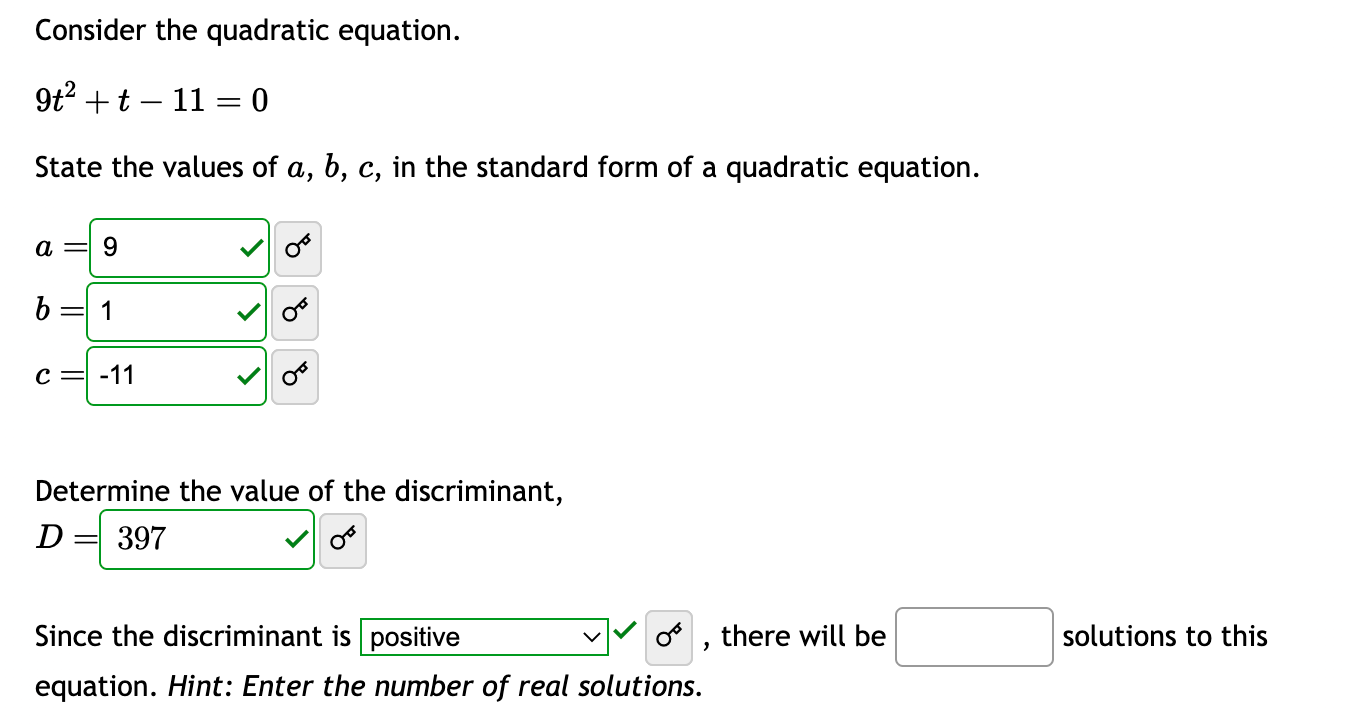Click the Determine the discriminant heading
This screenshot has width=1347, height=725.
(x=298, y=491)
